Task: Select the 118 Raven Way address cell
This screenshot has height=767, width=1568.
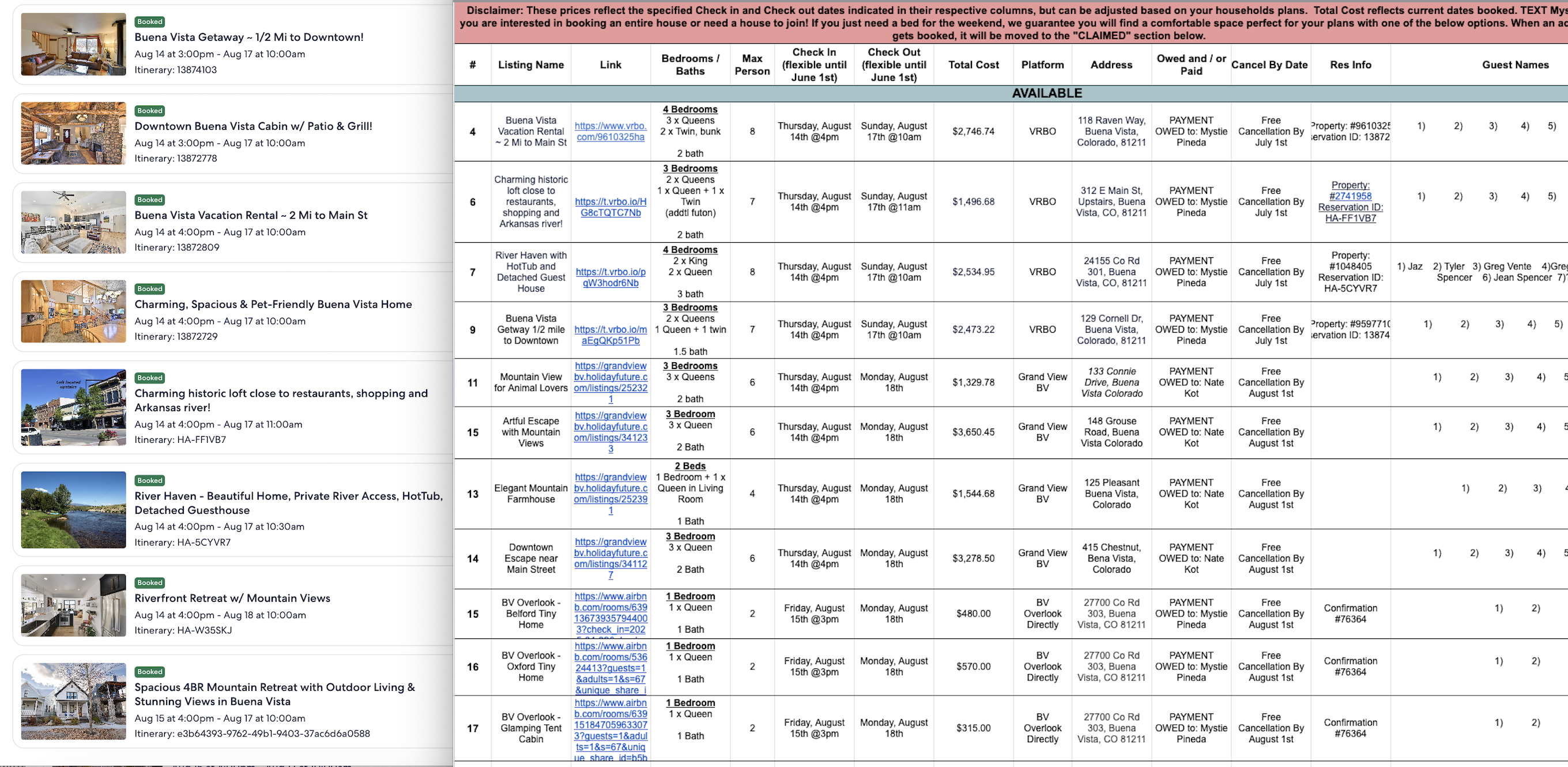Action: pyautogui.click(x=1111, y=131)
